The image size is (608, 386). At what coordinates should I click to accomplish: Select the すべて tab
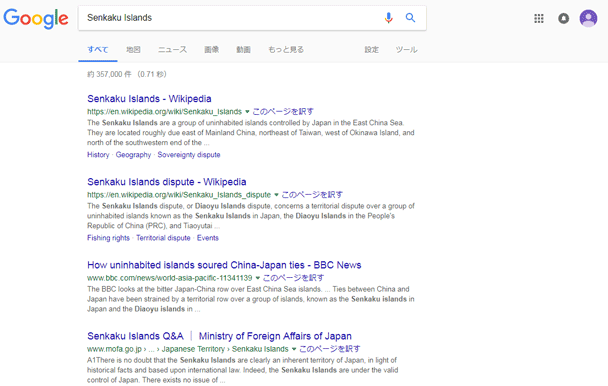98,50
